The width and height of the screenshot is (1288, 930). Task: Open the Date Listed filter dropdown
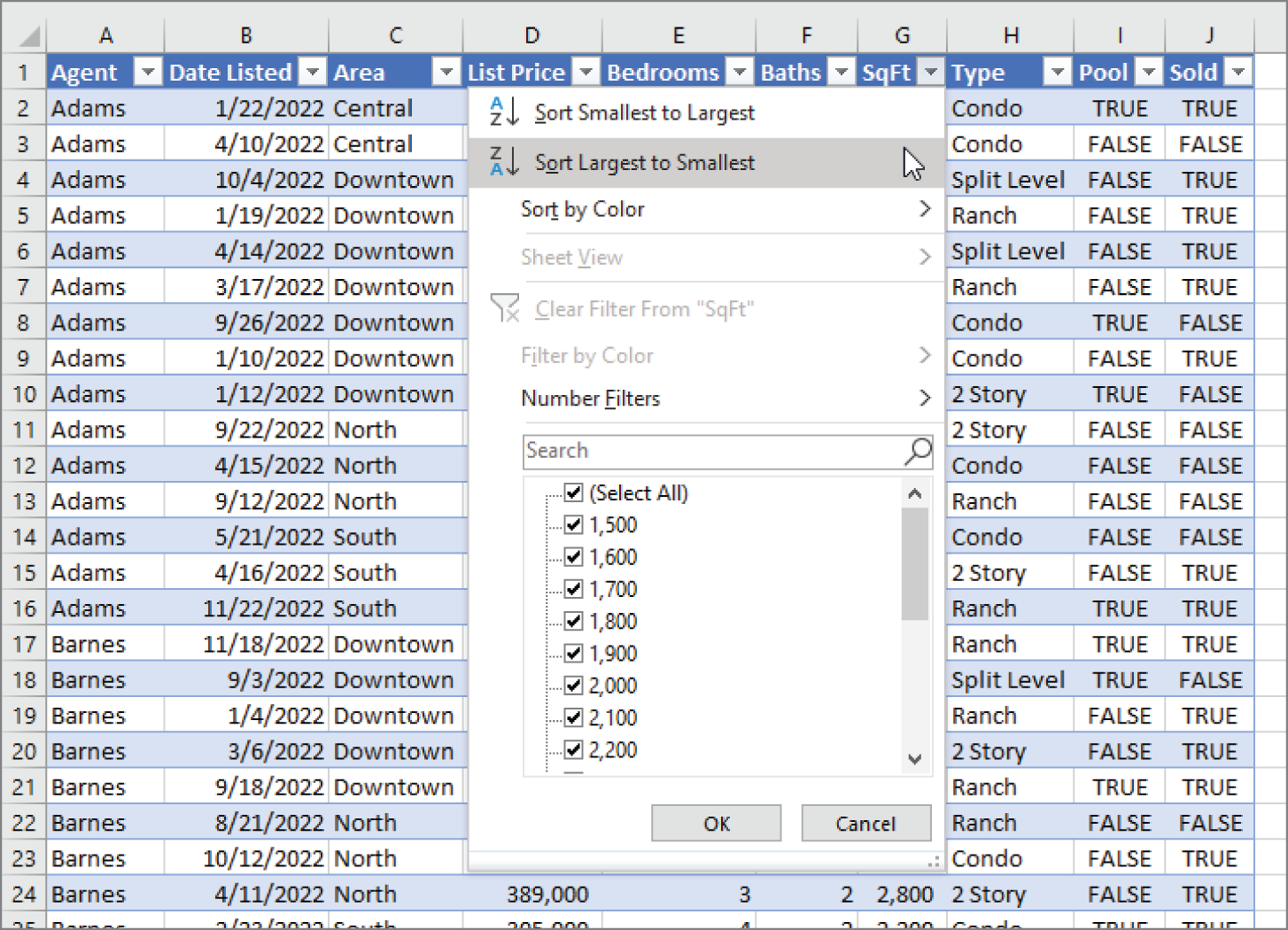[x=313, y=72]
